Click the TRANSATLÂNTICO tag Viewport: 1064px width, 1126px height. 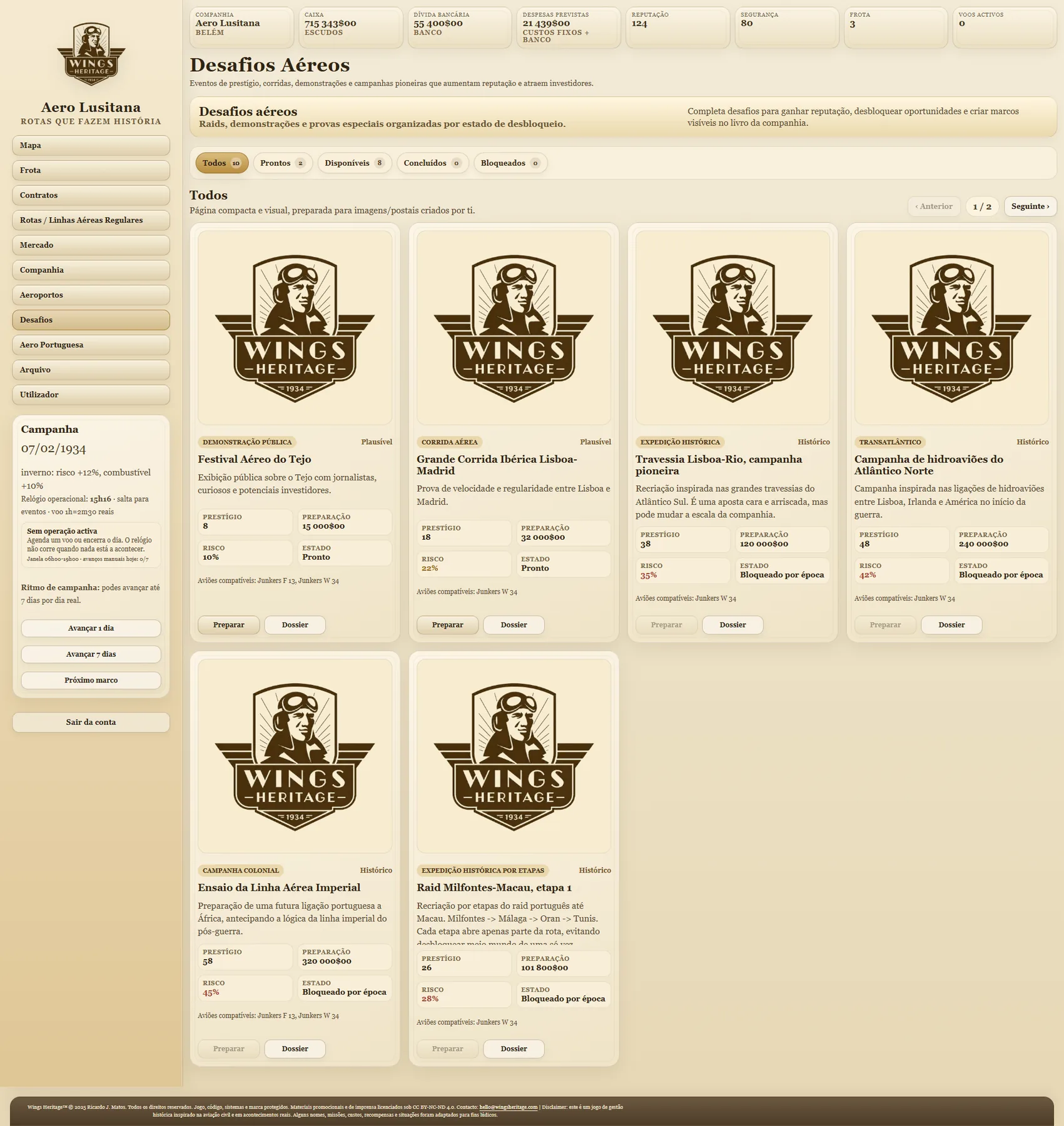pyautogui.click(x=890, y=442)
